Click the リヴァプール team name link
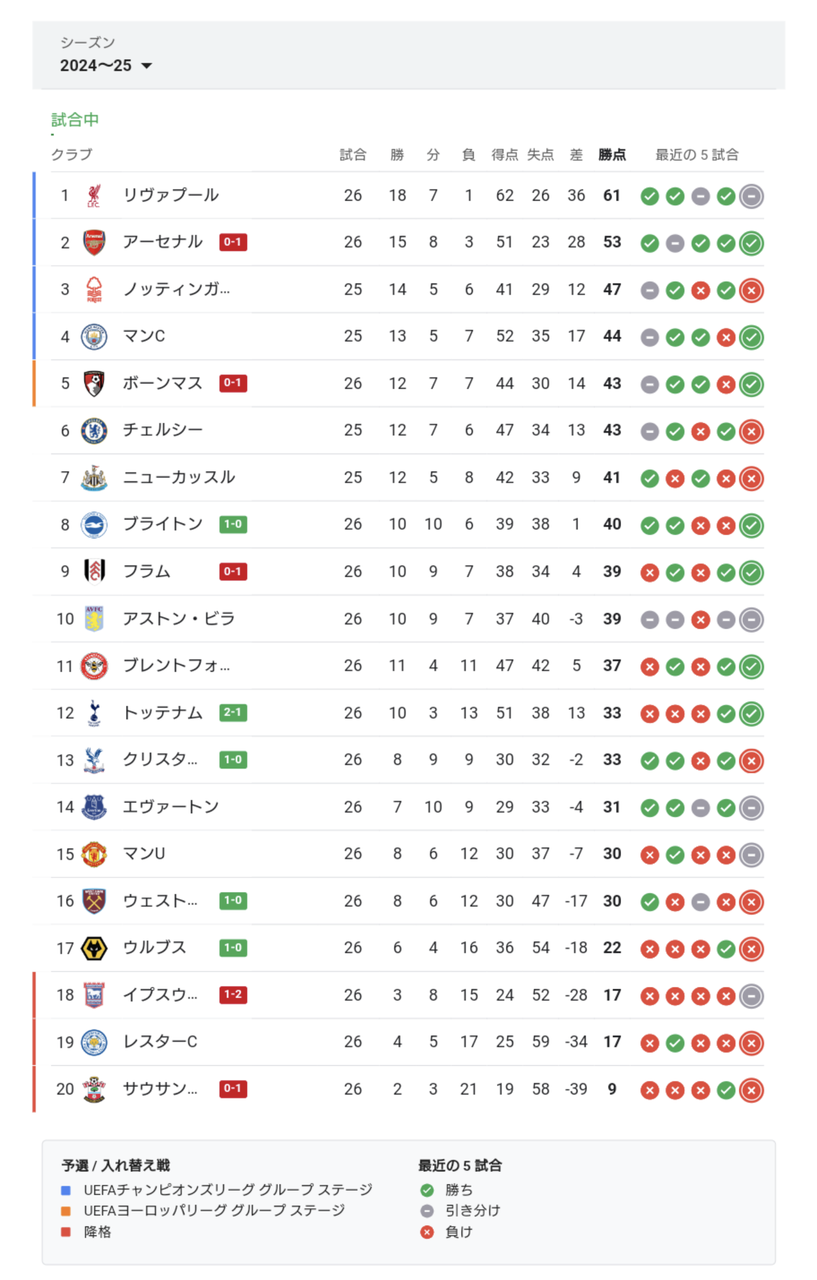 [171, 195]
